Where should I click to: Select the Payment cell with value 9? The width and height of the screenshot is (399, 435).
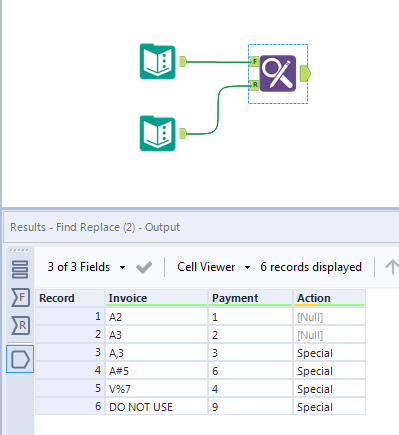pos(250,407)
